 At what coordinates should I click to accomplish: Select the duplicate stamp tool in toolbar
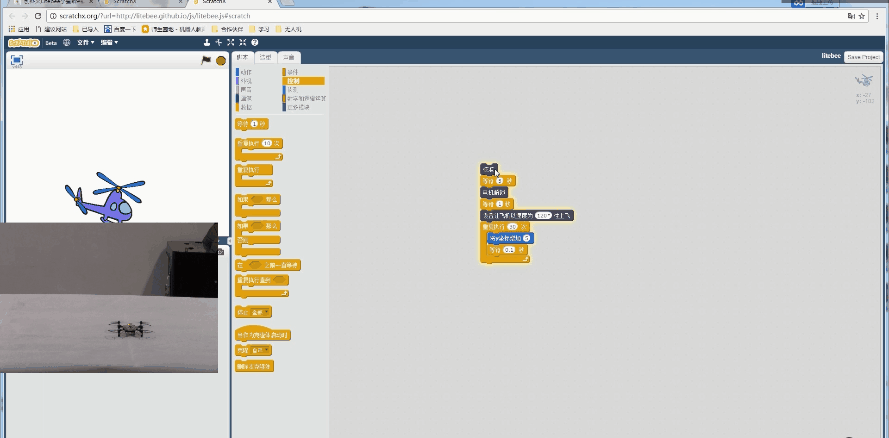coord(207,42)
